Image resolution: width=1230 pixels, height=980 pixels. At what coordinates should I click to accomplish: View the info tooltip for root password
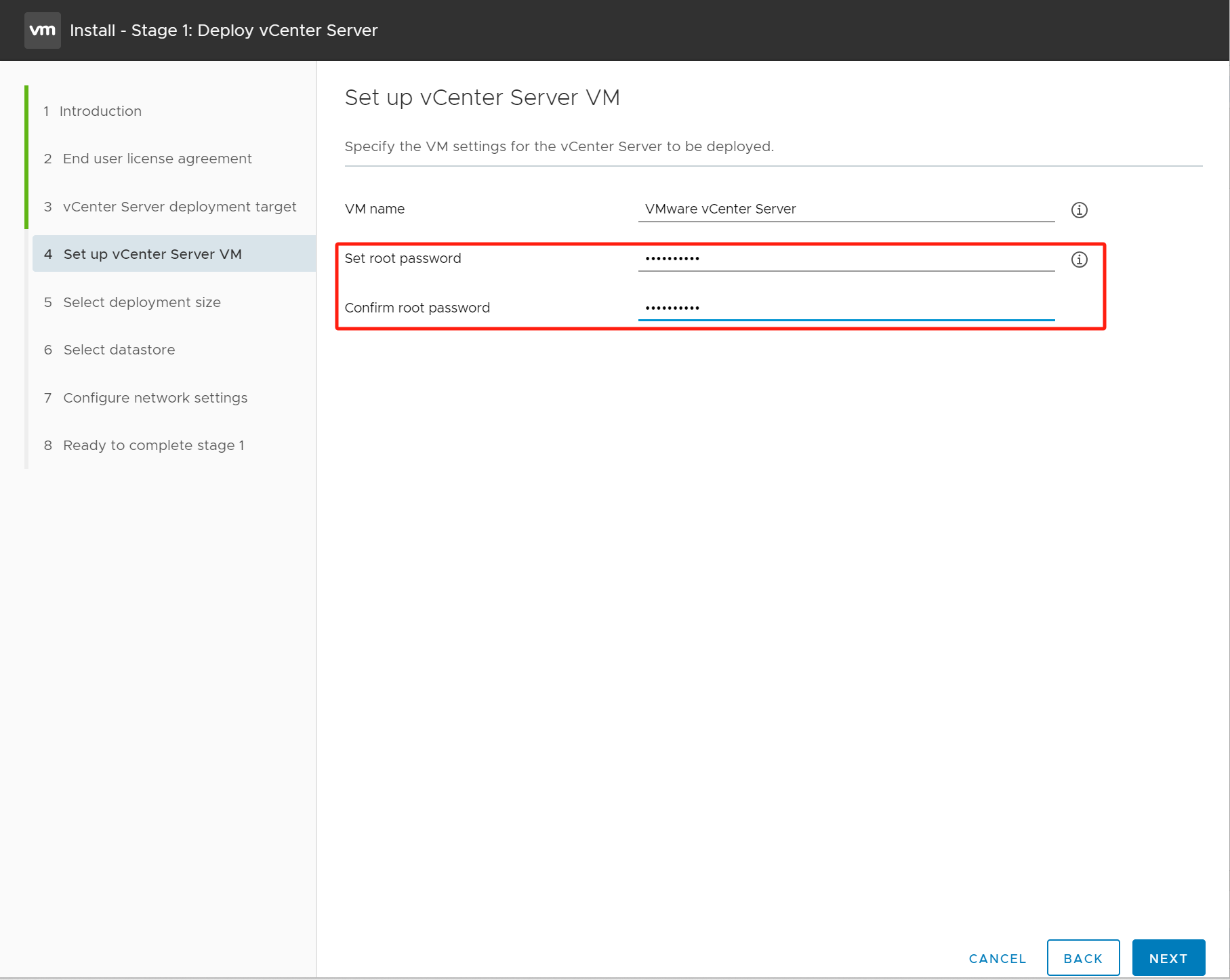tap(1079, 259)
